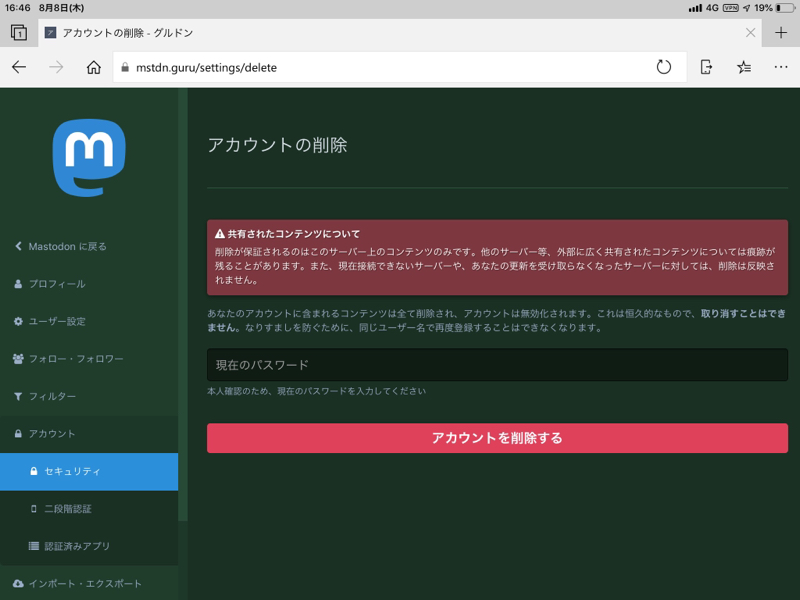The width and height of the screenshot is (800, 600).
Task: Click the list icon beside 認証済みアプリ
Action: pyautogui.click(x=34, y=546)
